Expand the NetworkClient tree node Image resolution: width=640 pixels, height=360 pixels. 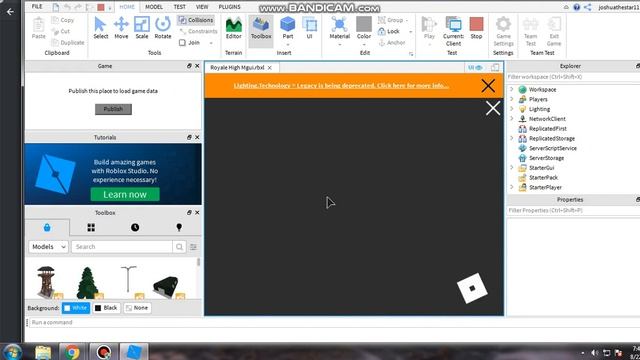coord(511,118)
